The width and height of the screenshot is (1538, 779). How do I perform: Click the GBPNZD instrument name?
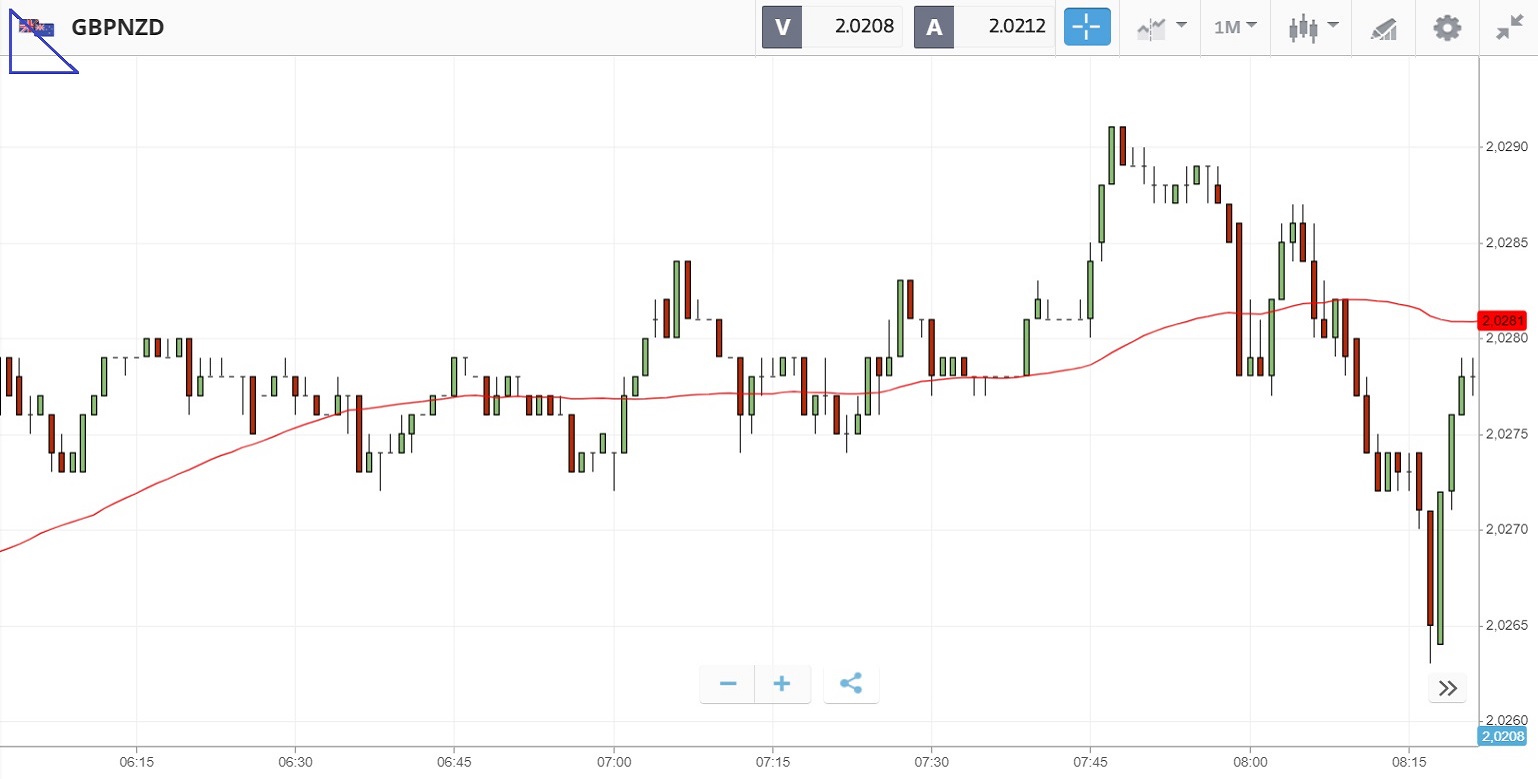tap(118, 27)
